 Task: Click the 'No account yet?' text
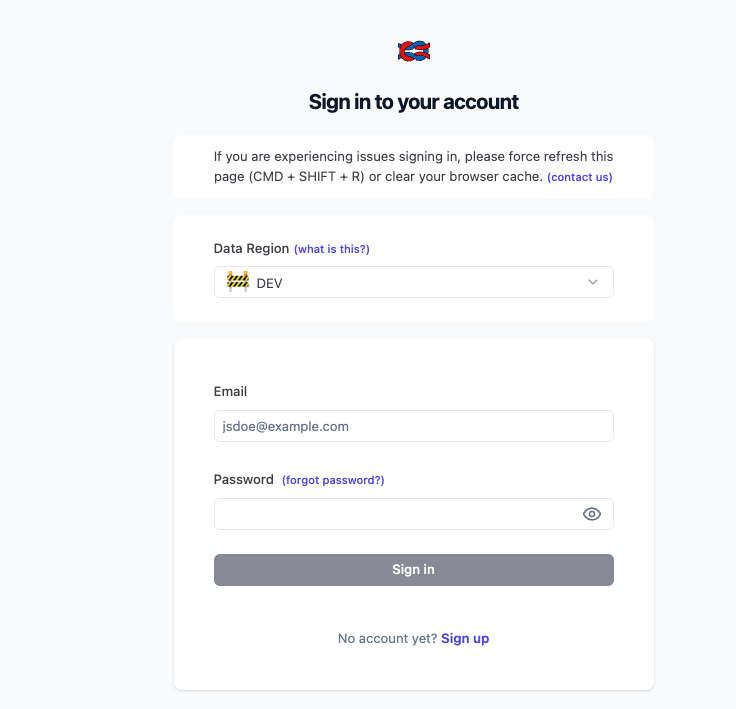[x=387, y=638]
